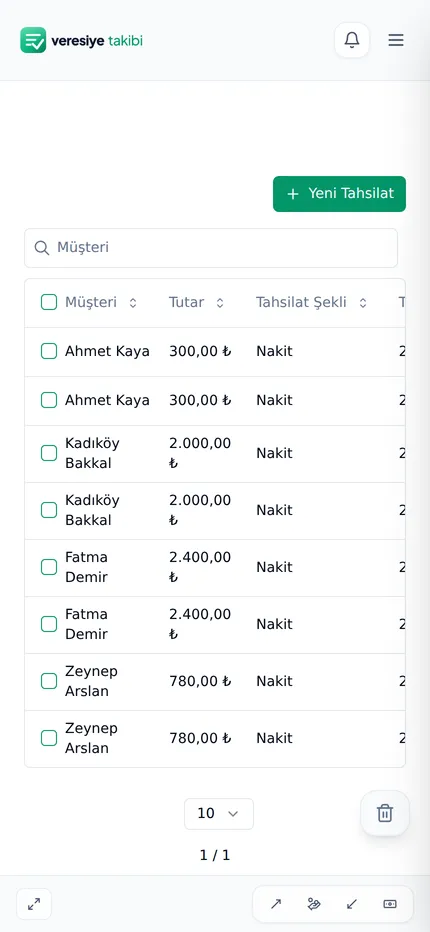Click the up-right arrow icon
This screenshot has width=430, height=932.
click(x=276, y=904)
